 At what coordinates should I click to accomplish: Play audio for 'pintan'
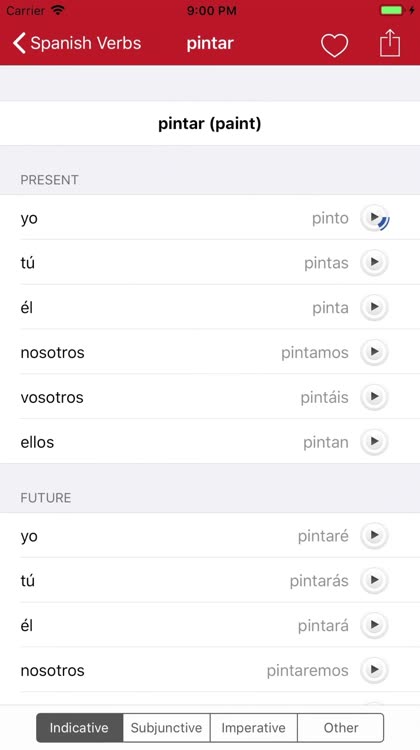[x=374, y=441]
